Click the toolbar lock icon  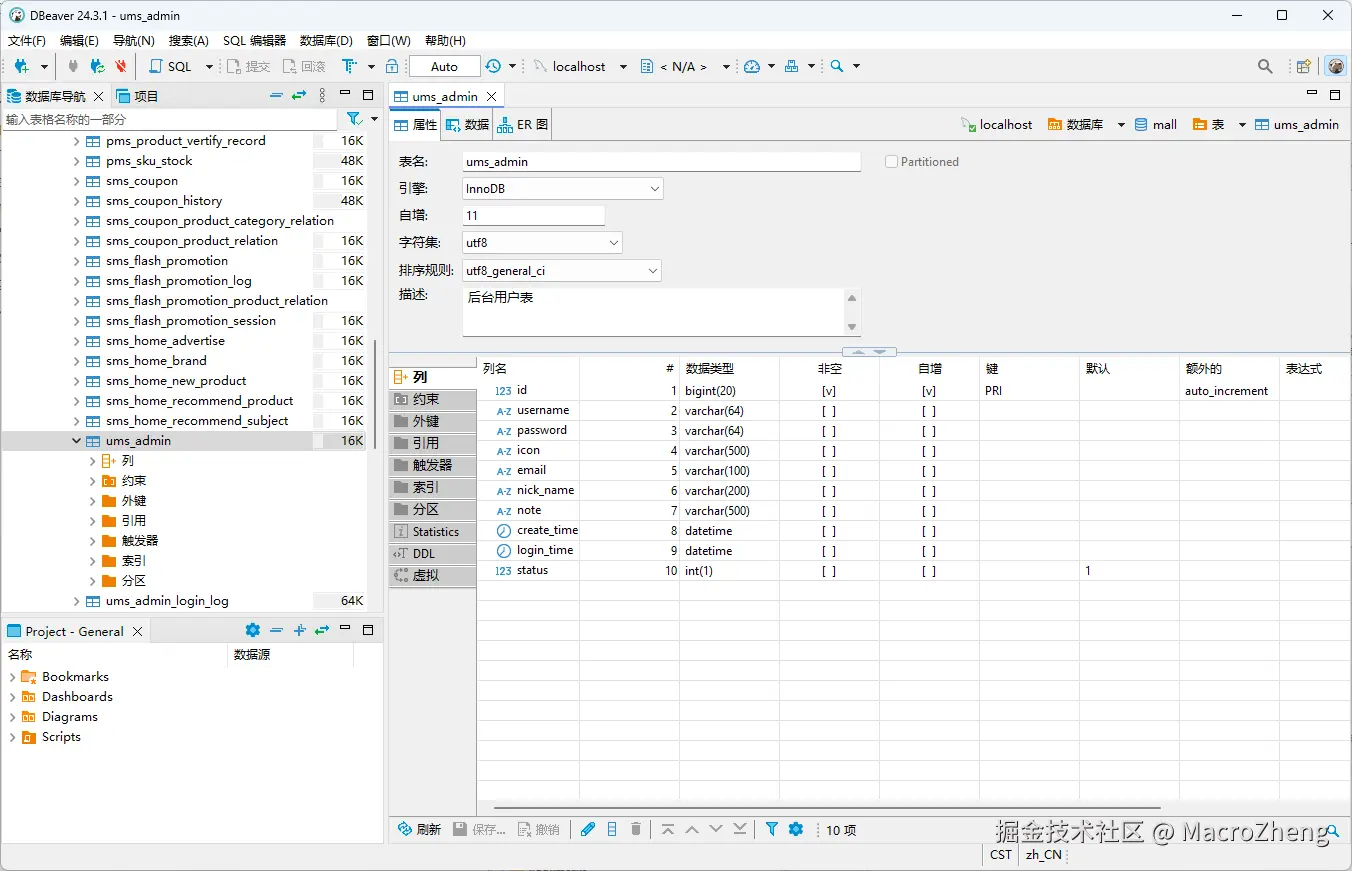(x=392, y=66)
